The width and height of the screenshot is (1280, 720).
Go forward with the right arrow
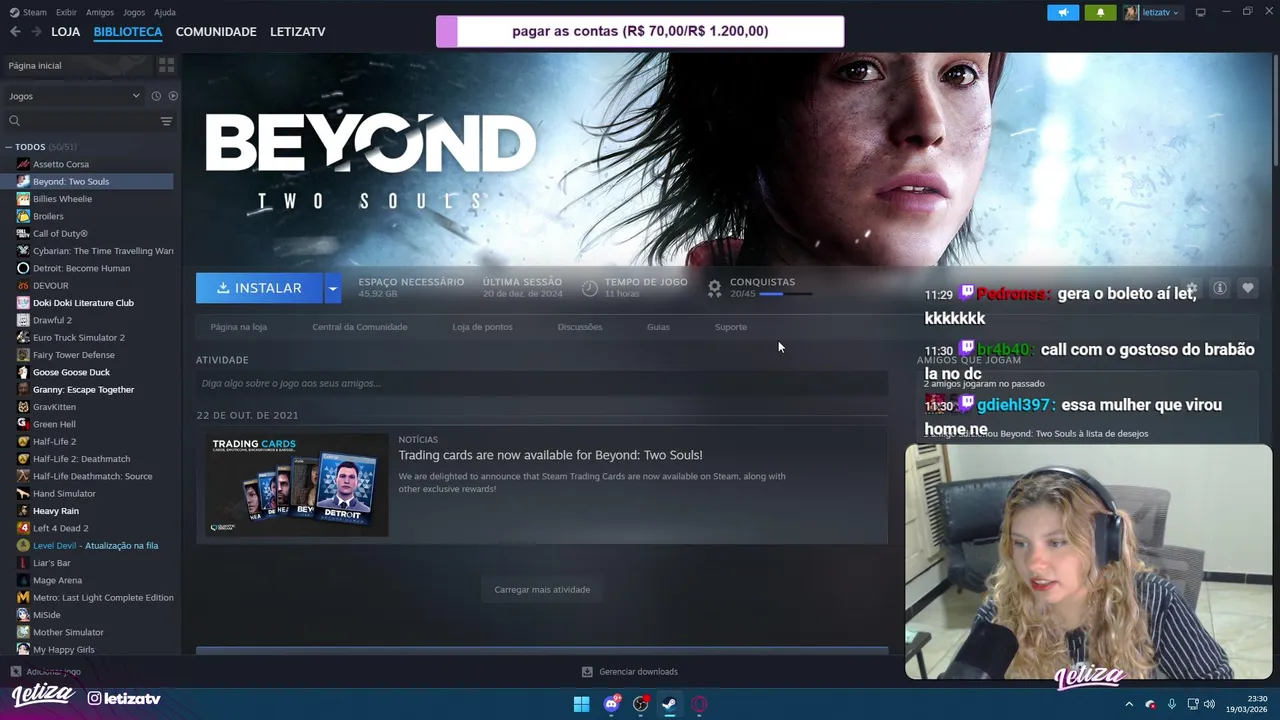[x=36, y=32]
